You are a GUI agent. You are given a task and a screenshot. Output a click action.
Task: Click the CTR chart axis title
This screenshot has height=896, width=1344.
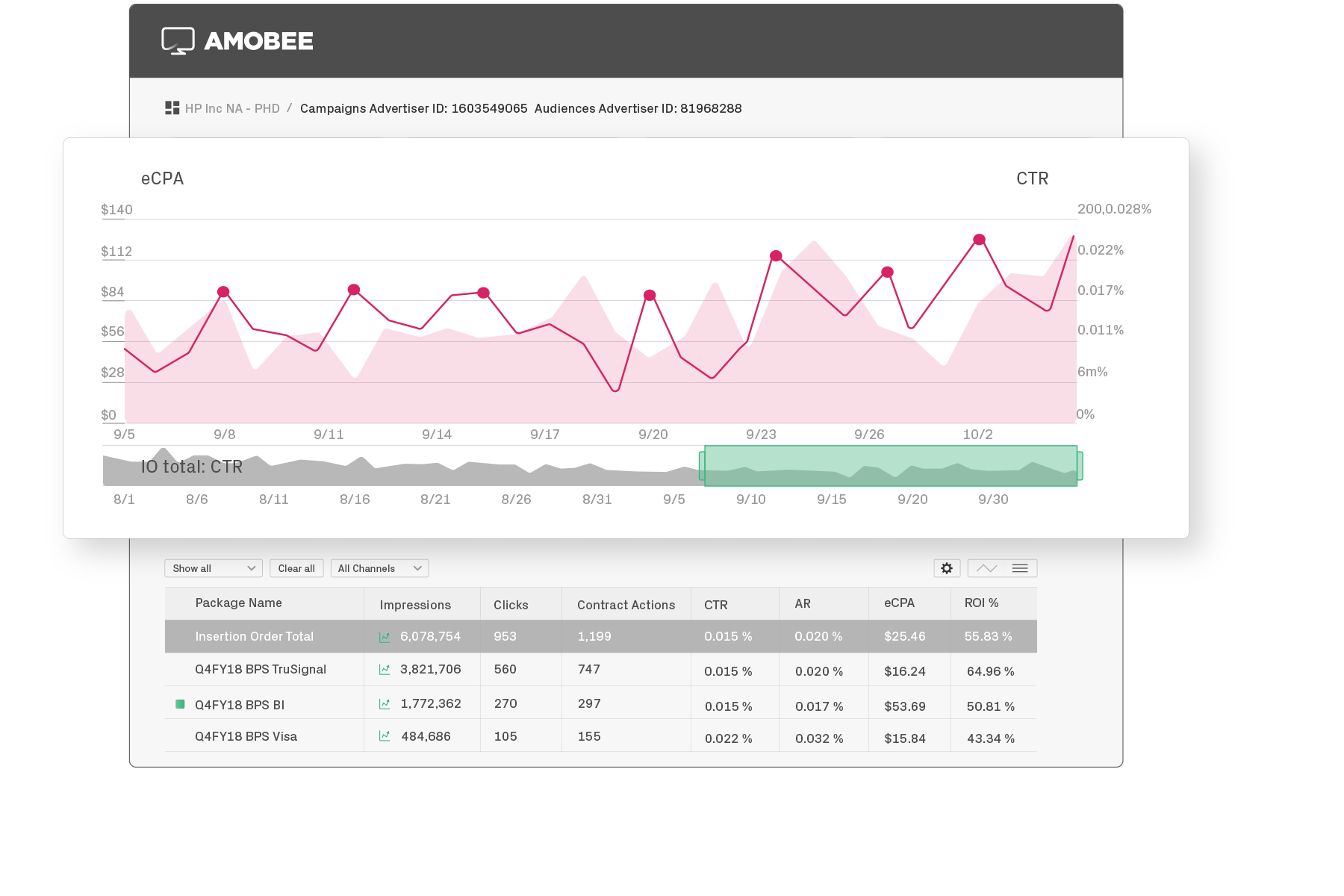(1032, 178)
